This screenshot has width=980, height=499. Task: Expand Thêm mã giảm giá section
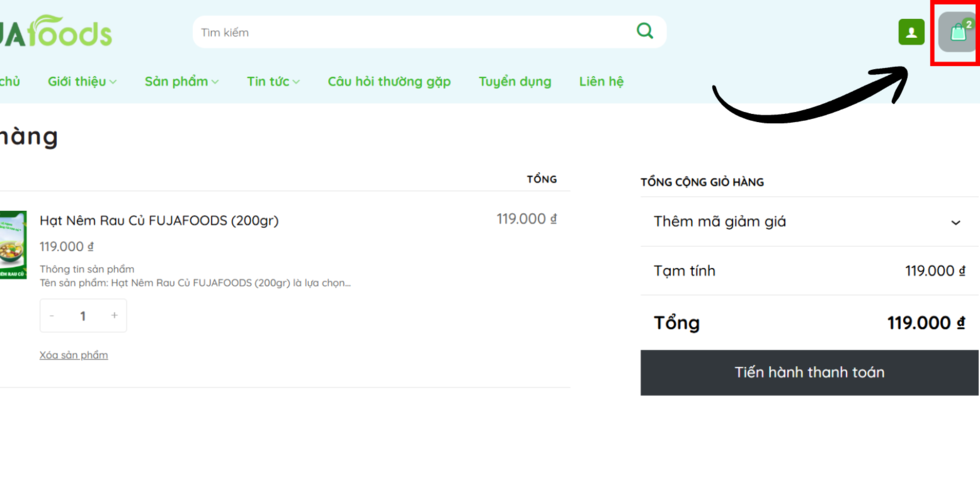coord(809,221)
